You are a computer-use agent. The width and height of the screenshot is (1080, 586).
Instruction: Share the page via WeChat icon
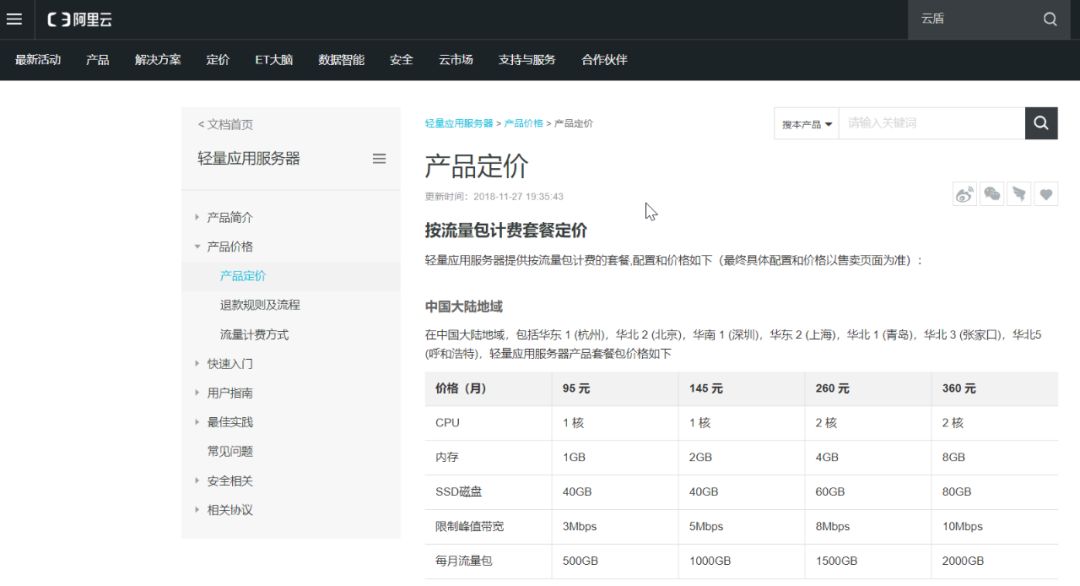pos(992,194)
